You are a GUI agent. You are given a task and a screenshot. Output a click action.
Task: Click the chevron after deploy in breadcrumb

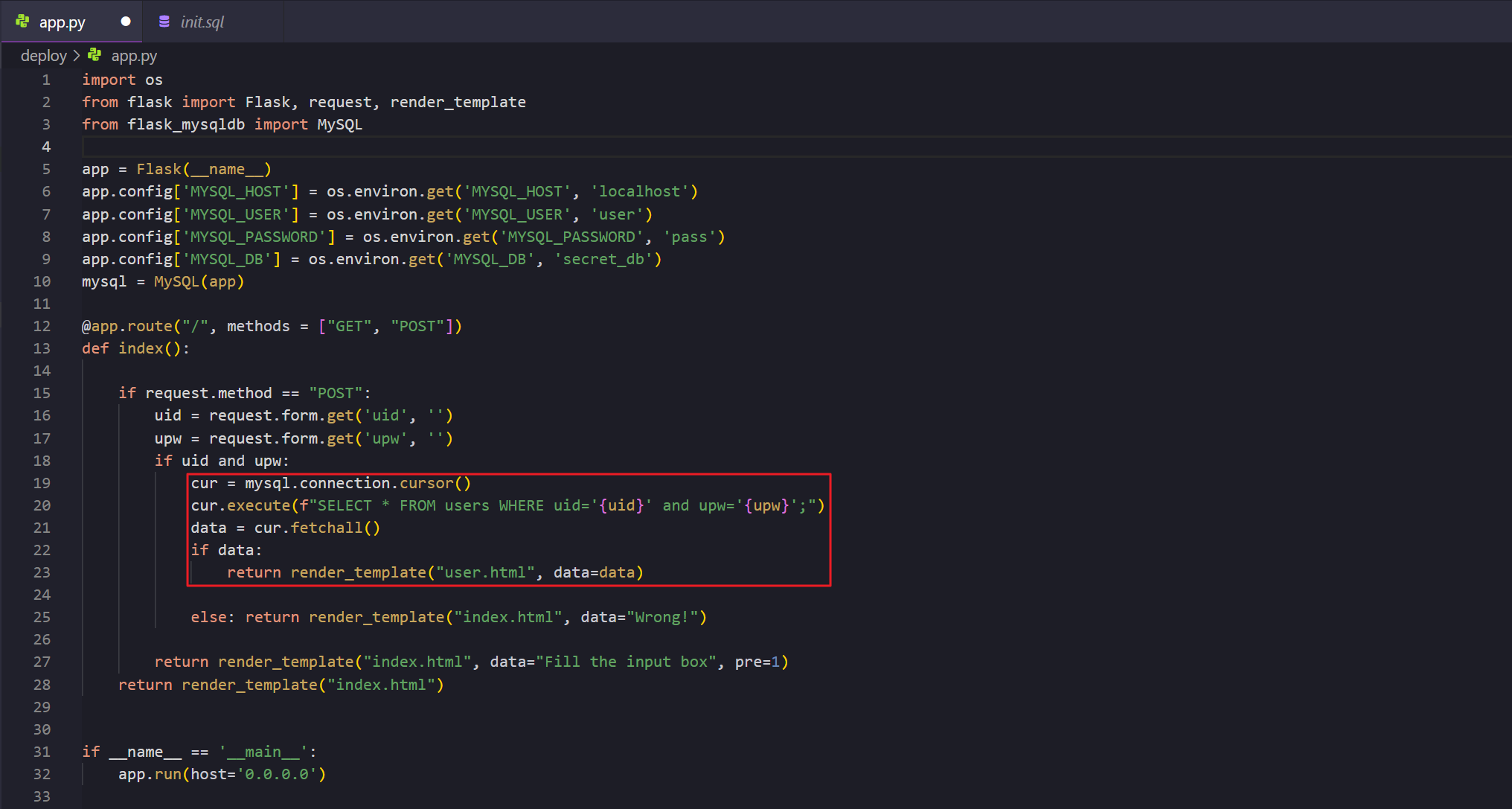pos(77,56)
